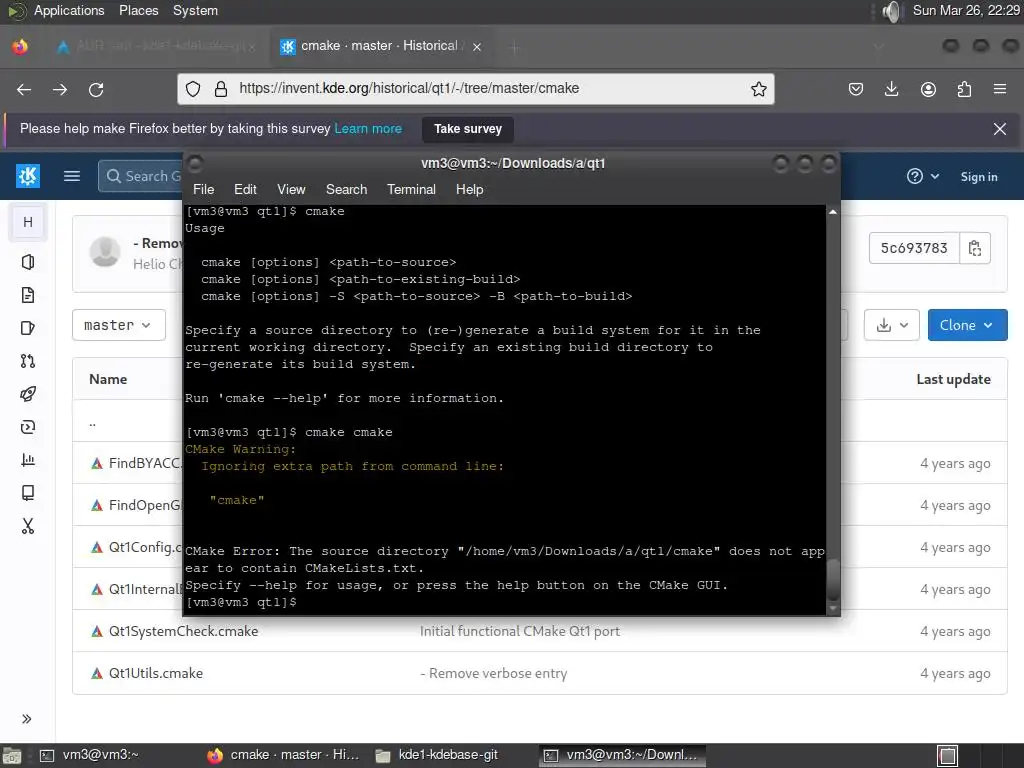The height and width of the screenshot is (768, 1024).
Task: Open Terminal window Help menu
Action: (469, 189)
